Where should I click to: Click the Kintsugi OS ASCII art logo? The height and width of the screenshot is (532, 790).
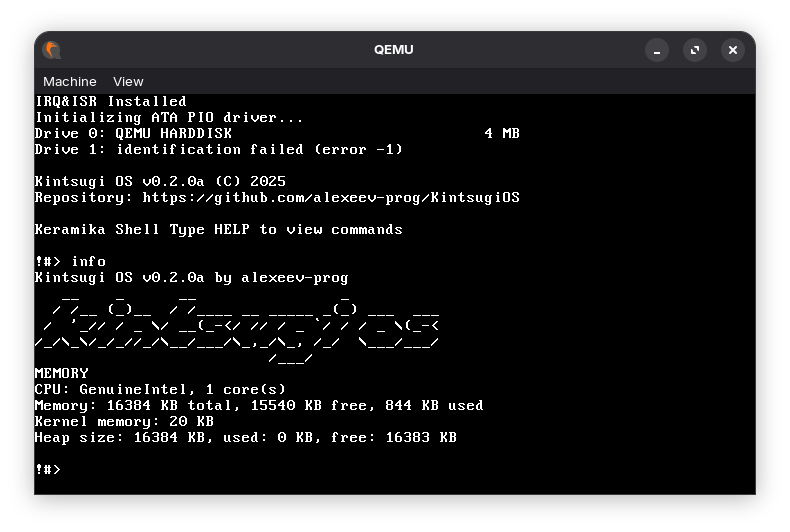pyautogui.click(x=237, y=330)
